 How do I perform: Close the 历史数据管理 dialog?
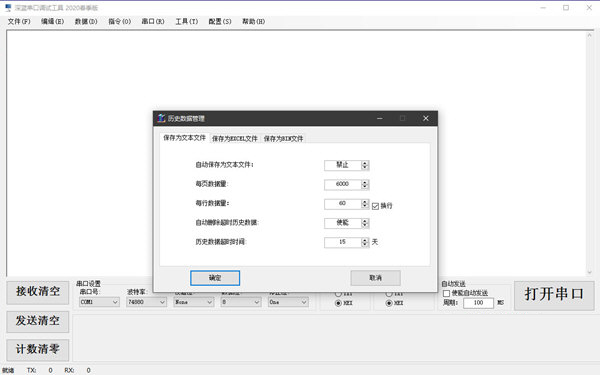426,118
